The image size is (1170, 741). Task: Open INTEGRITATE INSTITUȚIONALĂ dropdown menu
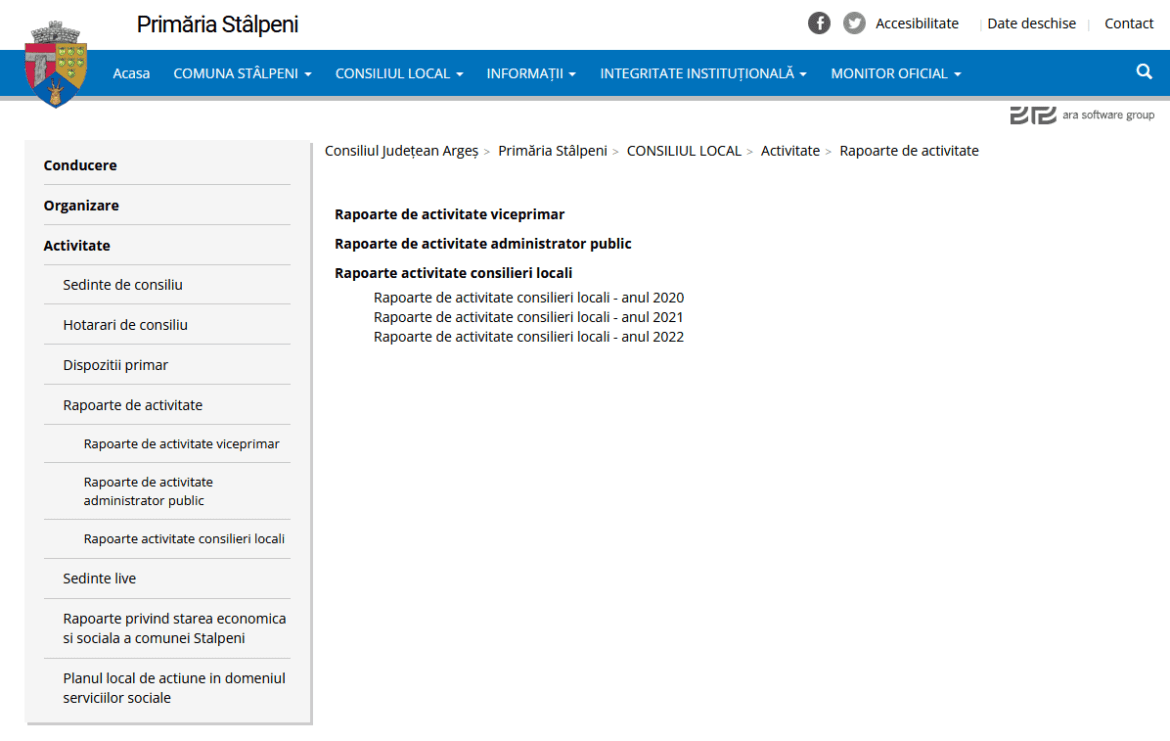(703, 74)
